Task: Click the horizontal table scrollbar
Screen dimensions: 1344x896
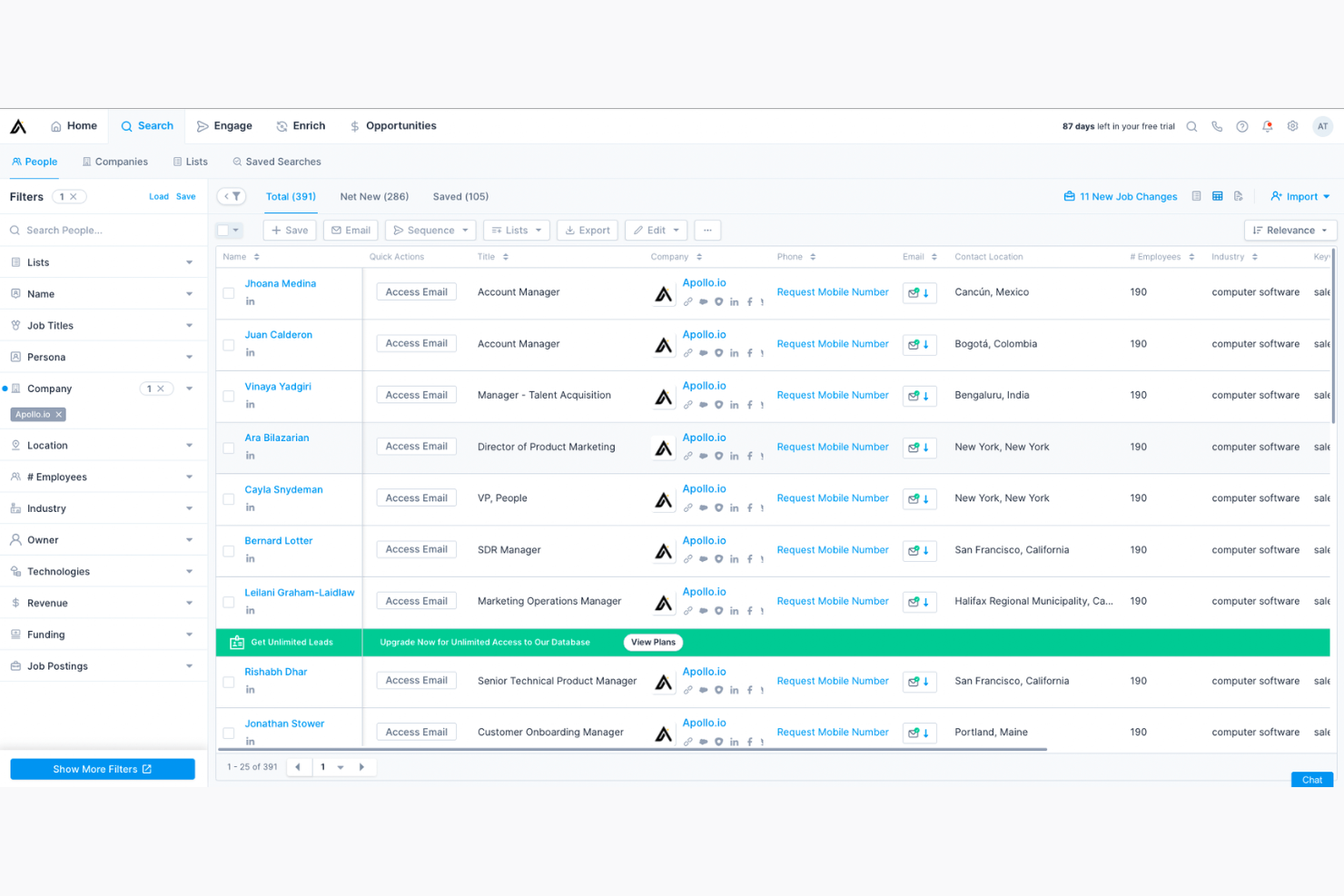Action: pyautogui.click(x=633, y=750)
